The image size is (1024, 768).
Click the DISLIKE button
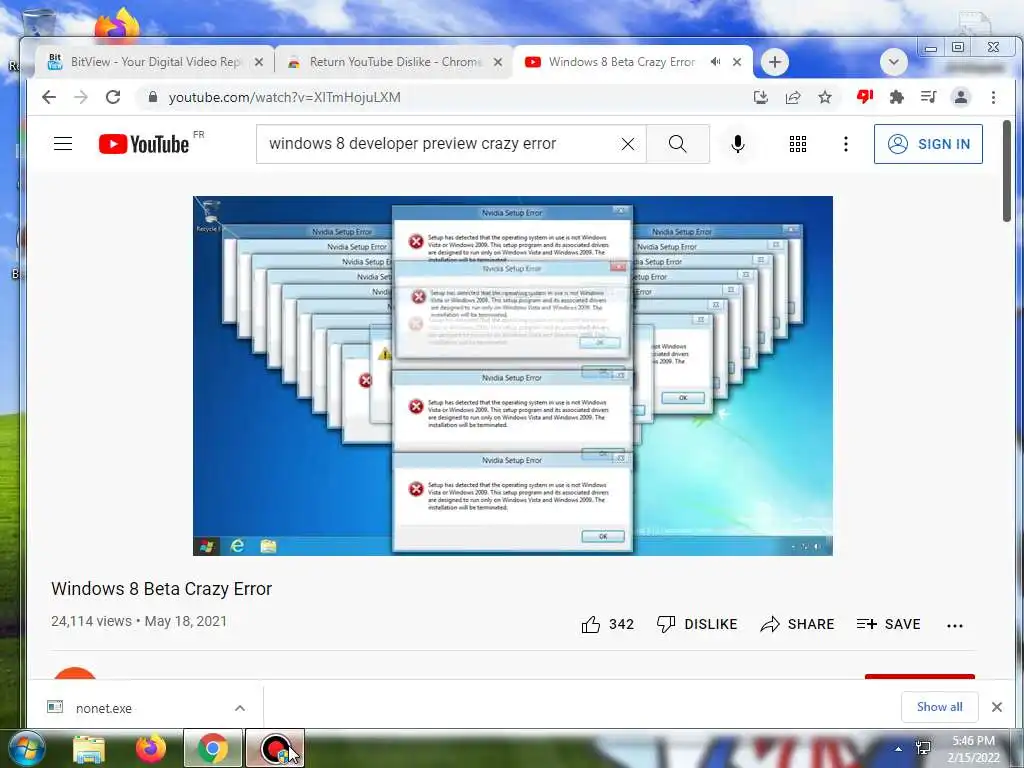(697, 624)
